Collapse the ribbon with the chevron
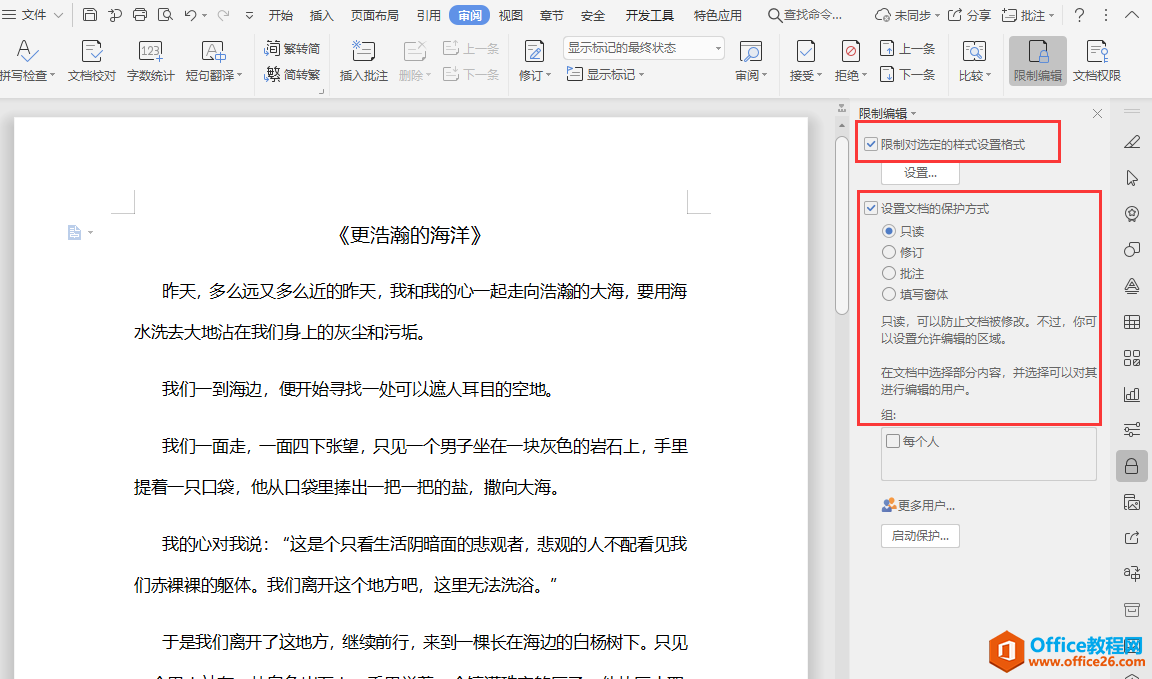Viewport: 1152px width, 679px height. [1131, 15]
